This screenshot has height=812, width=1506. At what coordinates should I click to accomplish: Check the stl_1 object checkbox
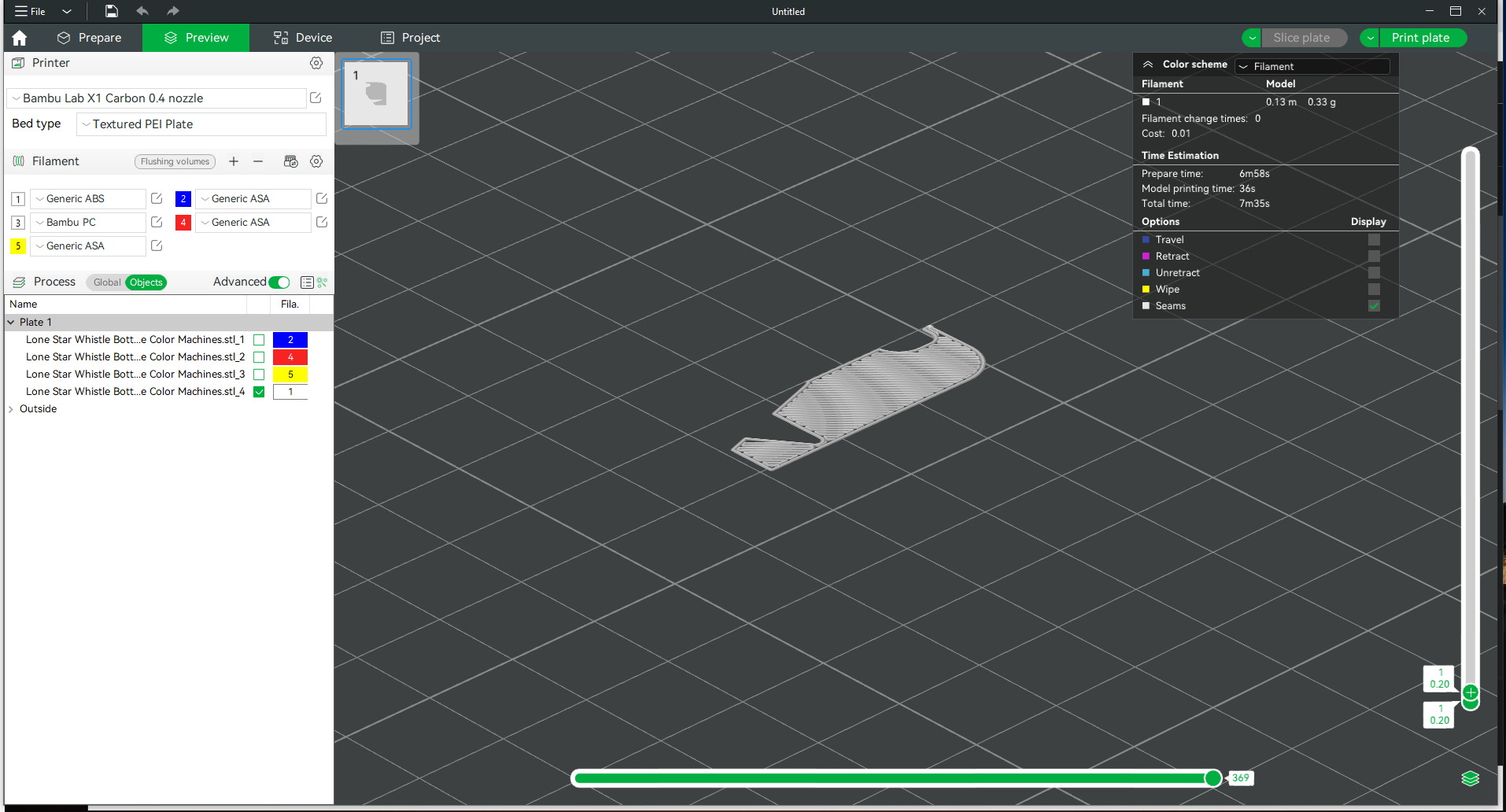(x=259, y=340)
